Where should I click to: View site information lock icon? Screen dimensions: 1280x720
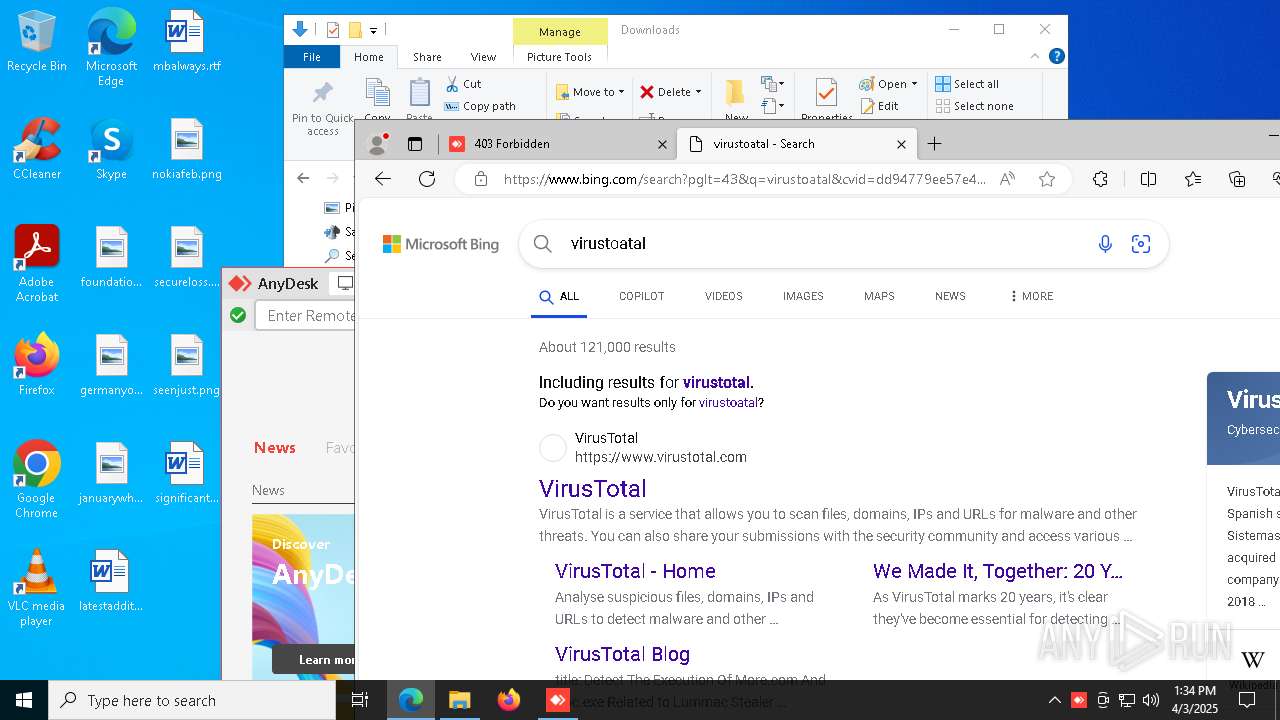pos(481,179)
